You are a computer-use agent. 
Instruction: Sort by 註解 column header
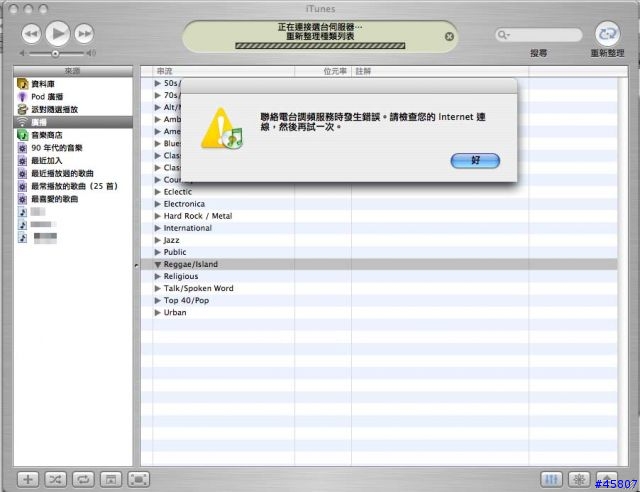(x=440, y=71)
